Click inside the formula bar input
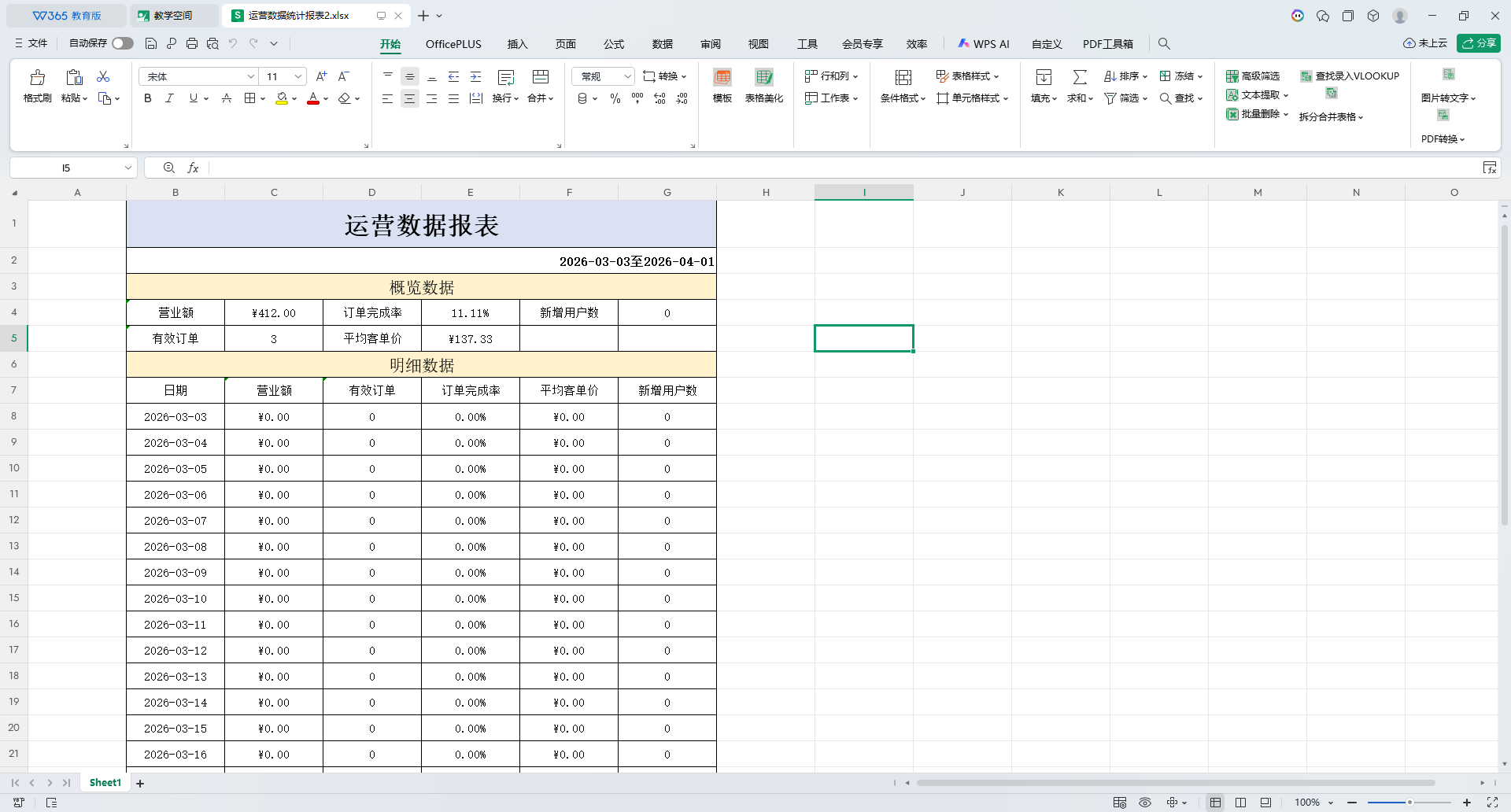Screen dimensions: 1511x812 click(x=842, y=168)
